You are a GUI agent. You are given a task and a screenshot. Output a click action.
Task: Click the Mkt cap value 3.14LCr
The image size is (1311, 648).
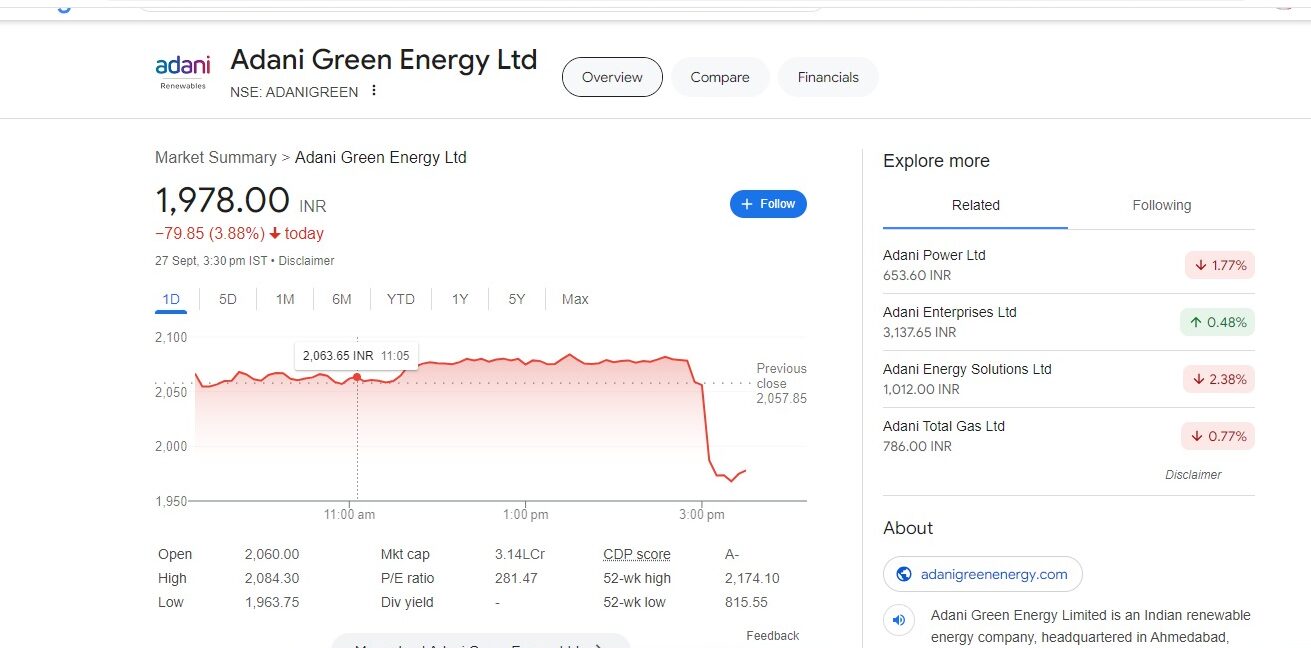click(520, 554)
